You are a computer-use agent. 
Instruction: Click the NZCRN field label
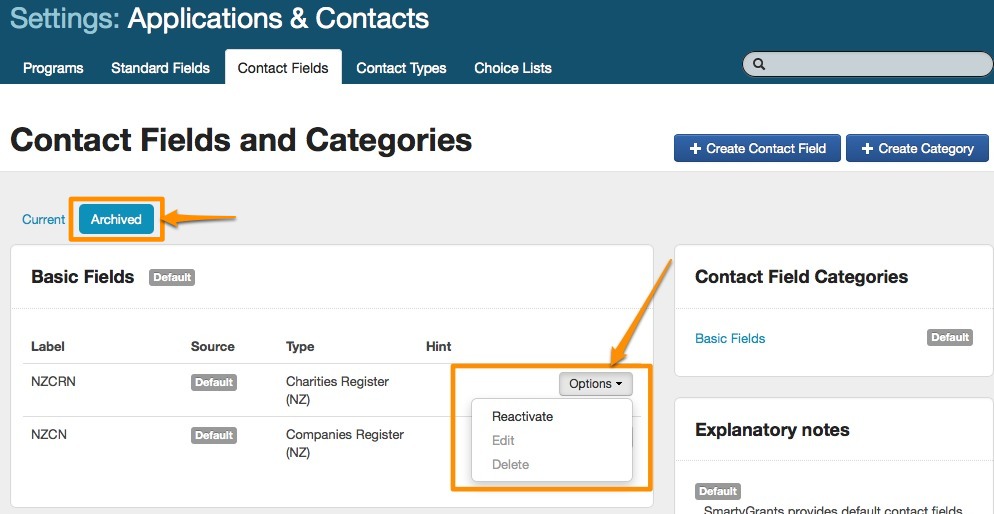point(52,382)
